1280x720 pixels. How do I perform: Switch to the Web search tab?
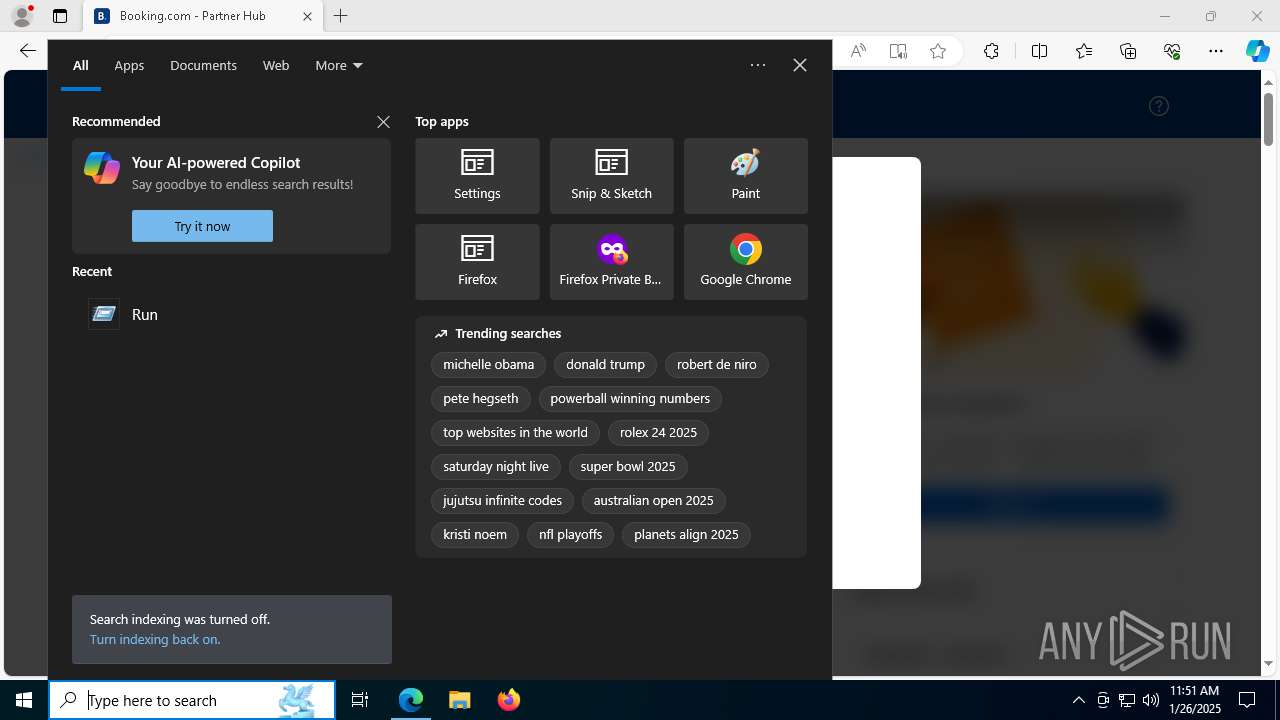pyautogui.click(x=276, y=65)
